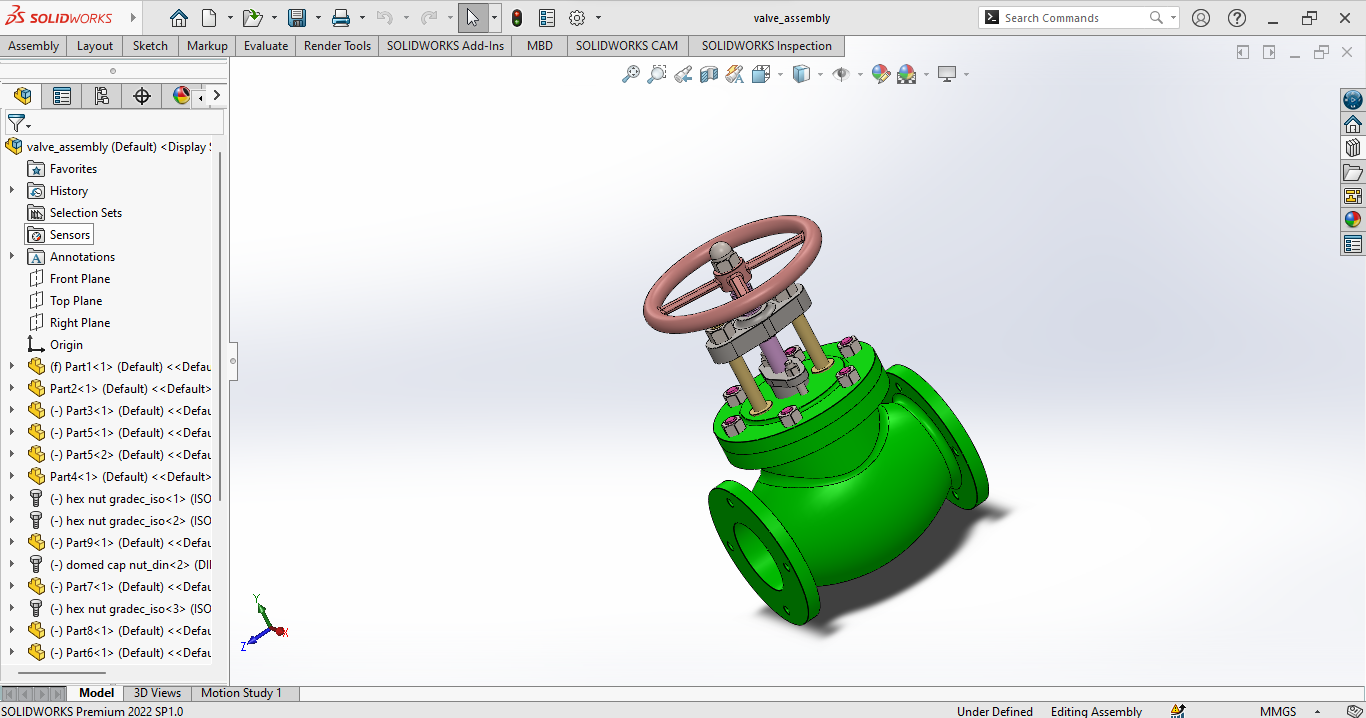
Task: Rebuild with the traffic light icon
Action: click(517, 18)
